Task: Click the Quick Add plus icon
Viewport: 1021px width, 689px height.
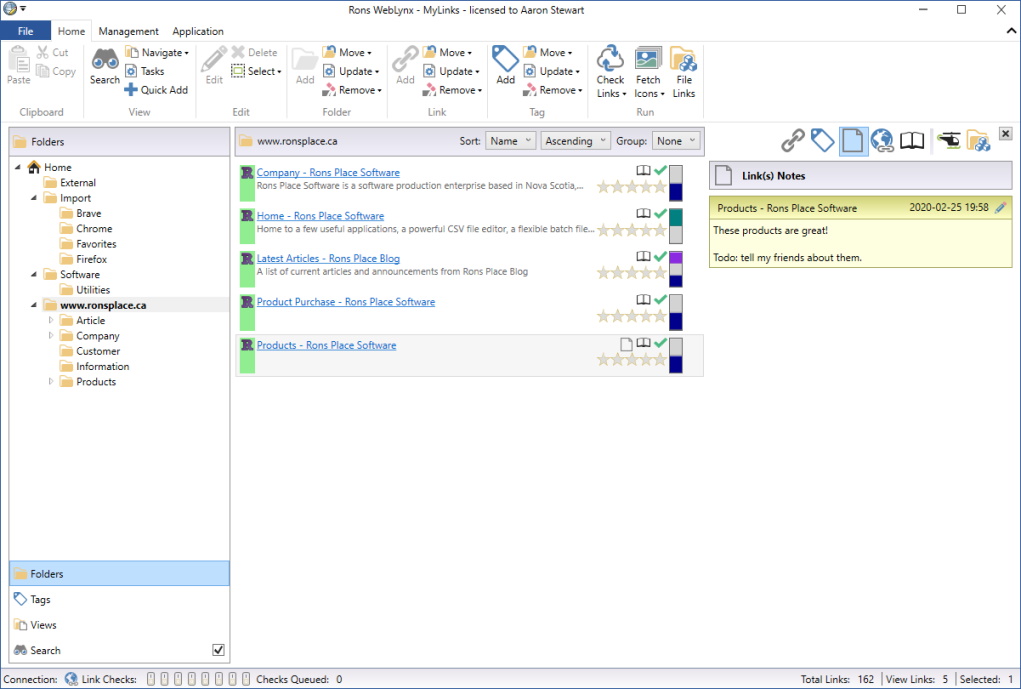Action: tap(131, 90)
